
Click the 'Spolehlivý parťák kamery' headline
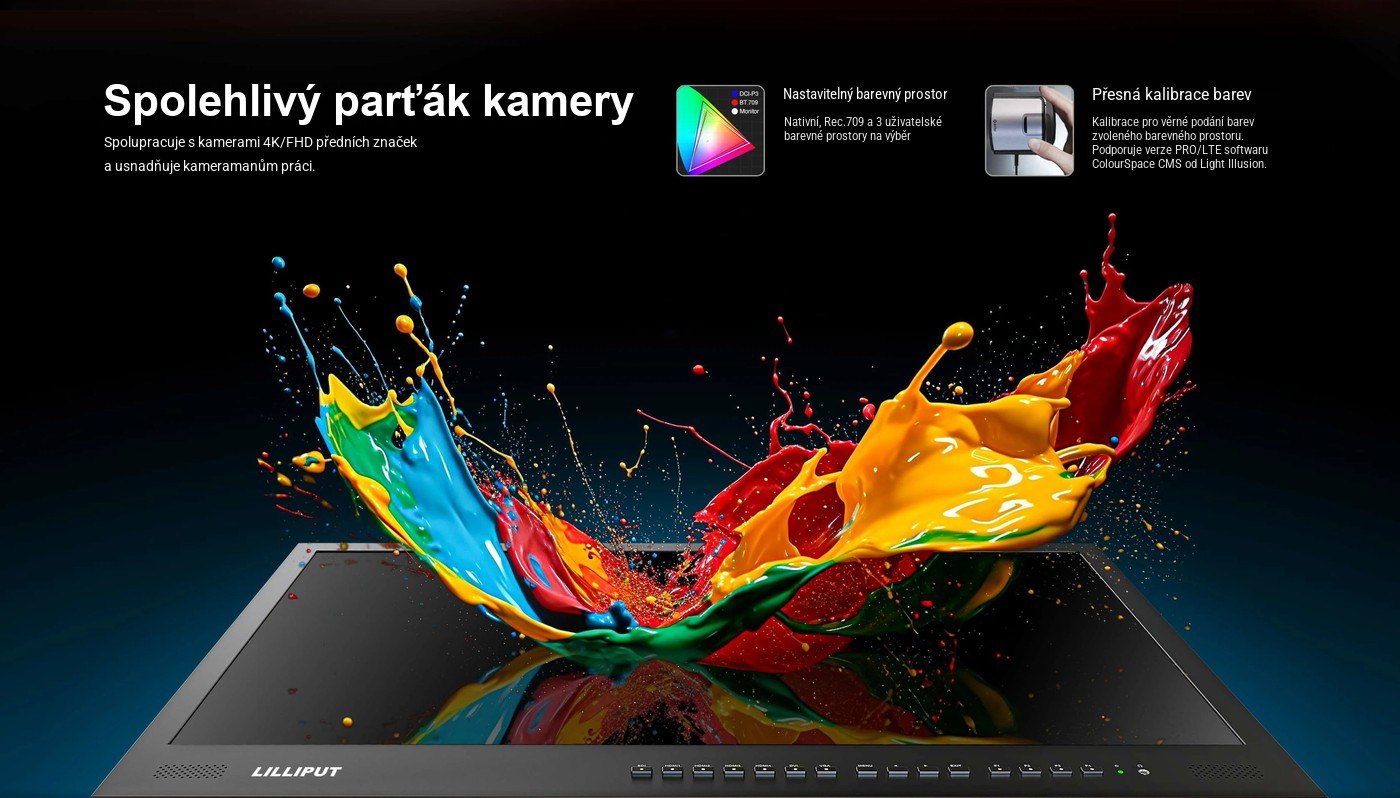[x=368, y=101]
